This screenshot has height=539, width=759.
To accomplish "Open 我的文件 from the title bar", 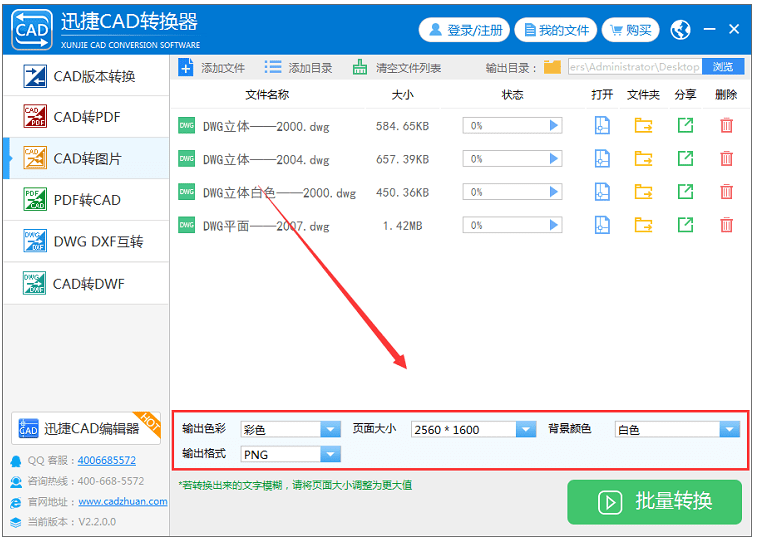I will [556, 30].
